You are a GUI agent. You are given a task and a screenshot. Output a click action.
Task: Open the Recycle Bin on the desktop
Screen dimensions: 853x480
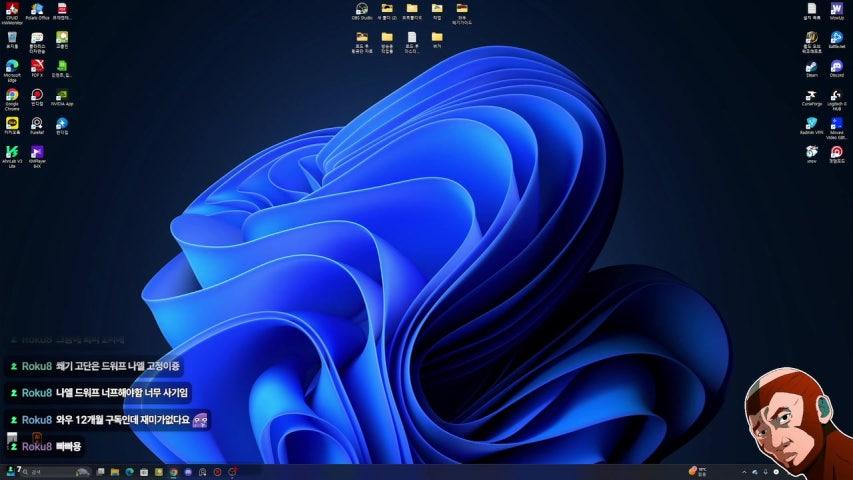12,38
